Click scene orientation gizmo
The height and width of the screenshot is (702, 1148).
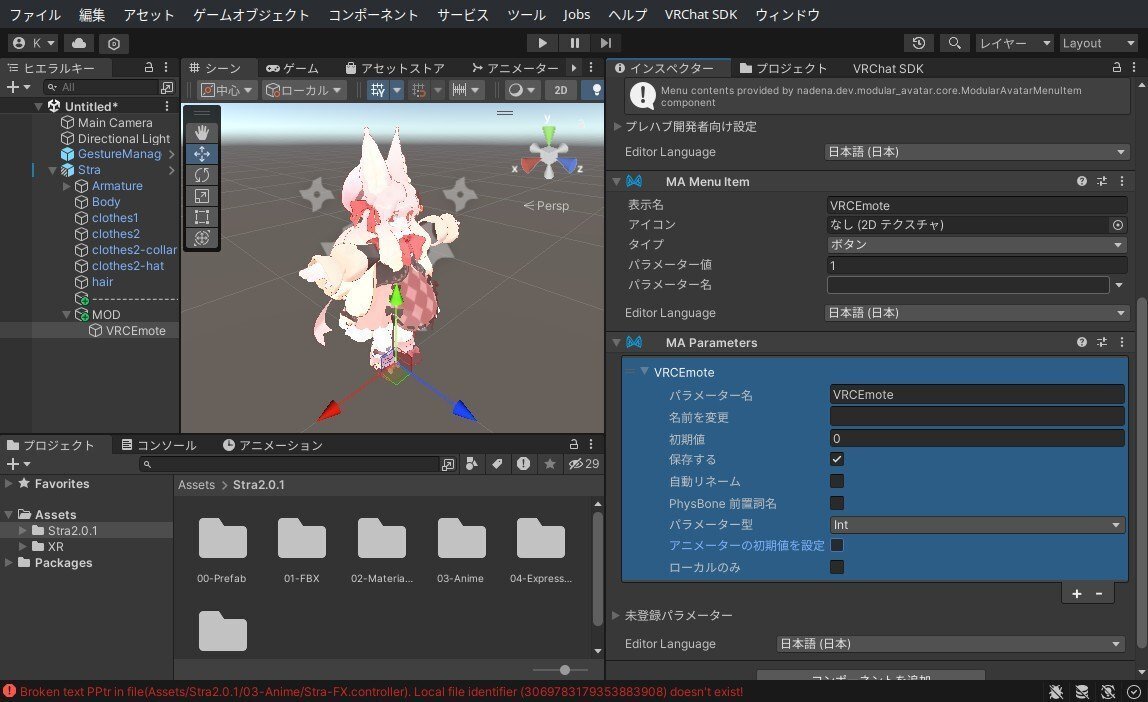click(548, 154)
